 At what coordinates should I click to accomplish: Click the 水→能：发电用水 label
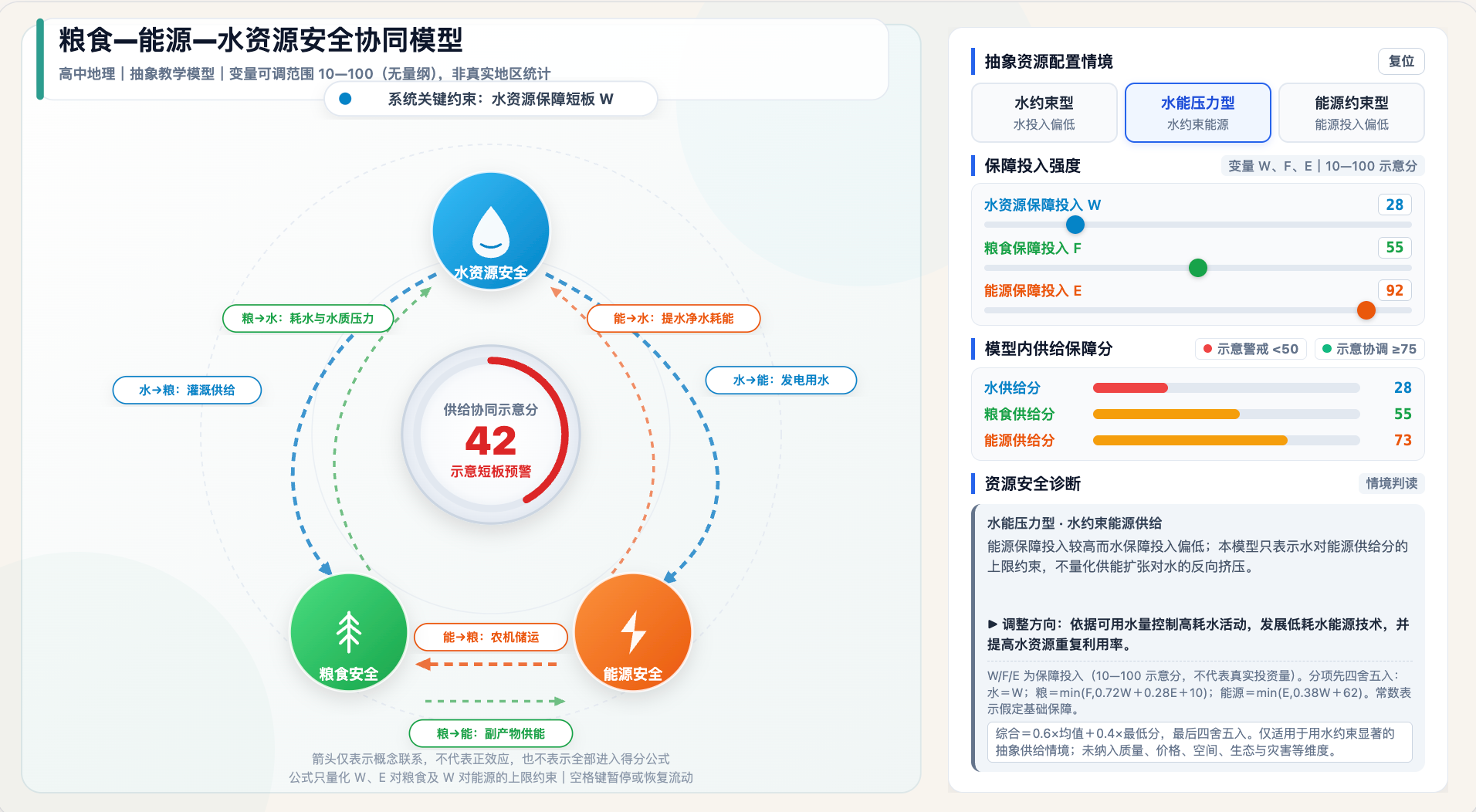tap(780, 380)
